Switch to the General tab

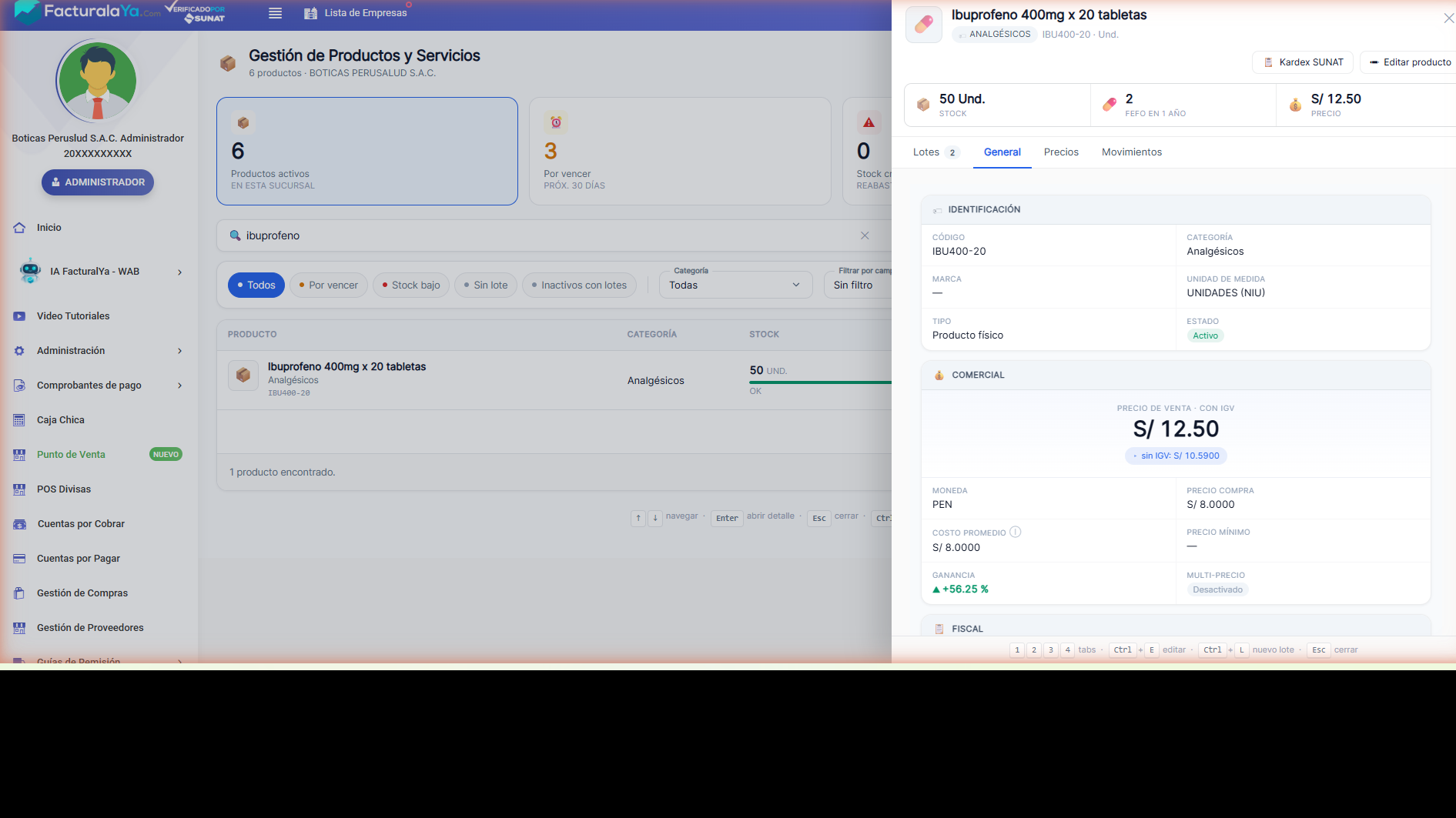click(x=1002, y=152)
